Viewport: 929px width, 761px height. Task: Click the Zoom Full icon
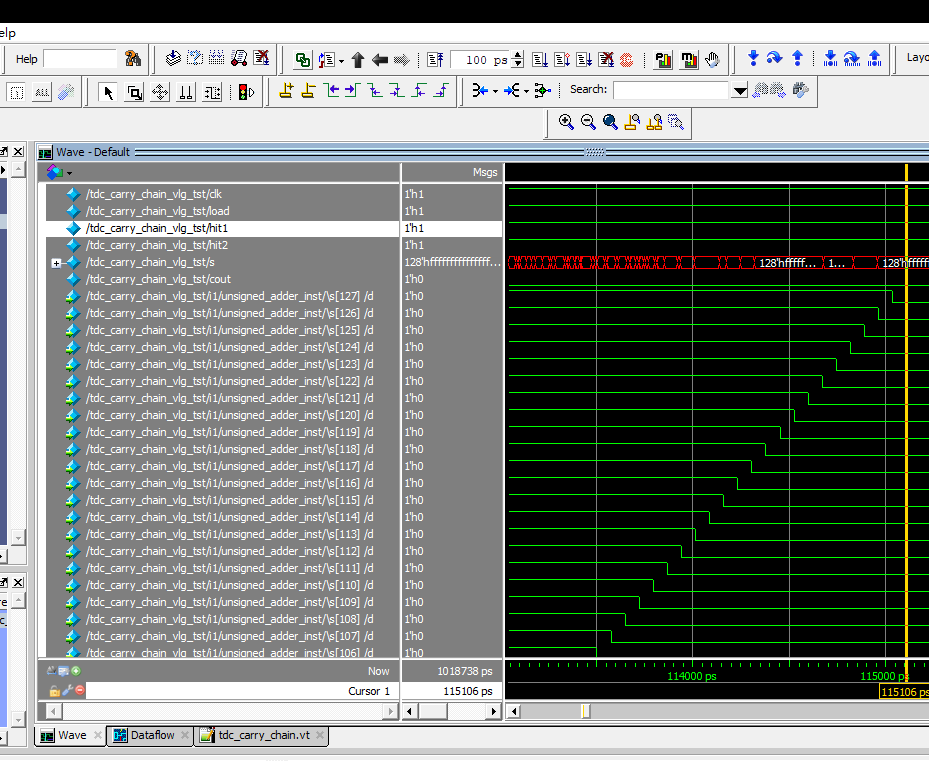(610, 122)
